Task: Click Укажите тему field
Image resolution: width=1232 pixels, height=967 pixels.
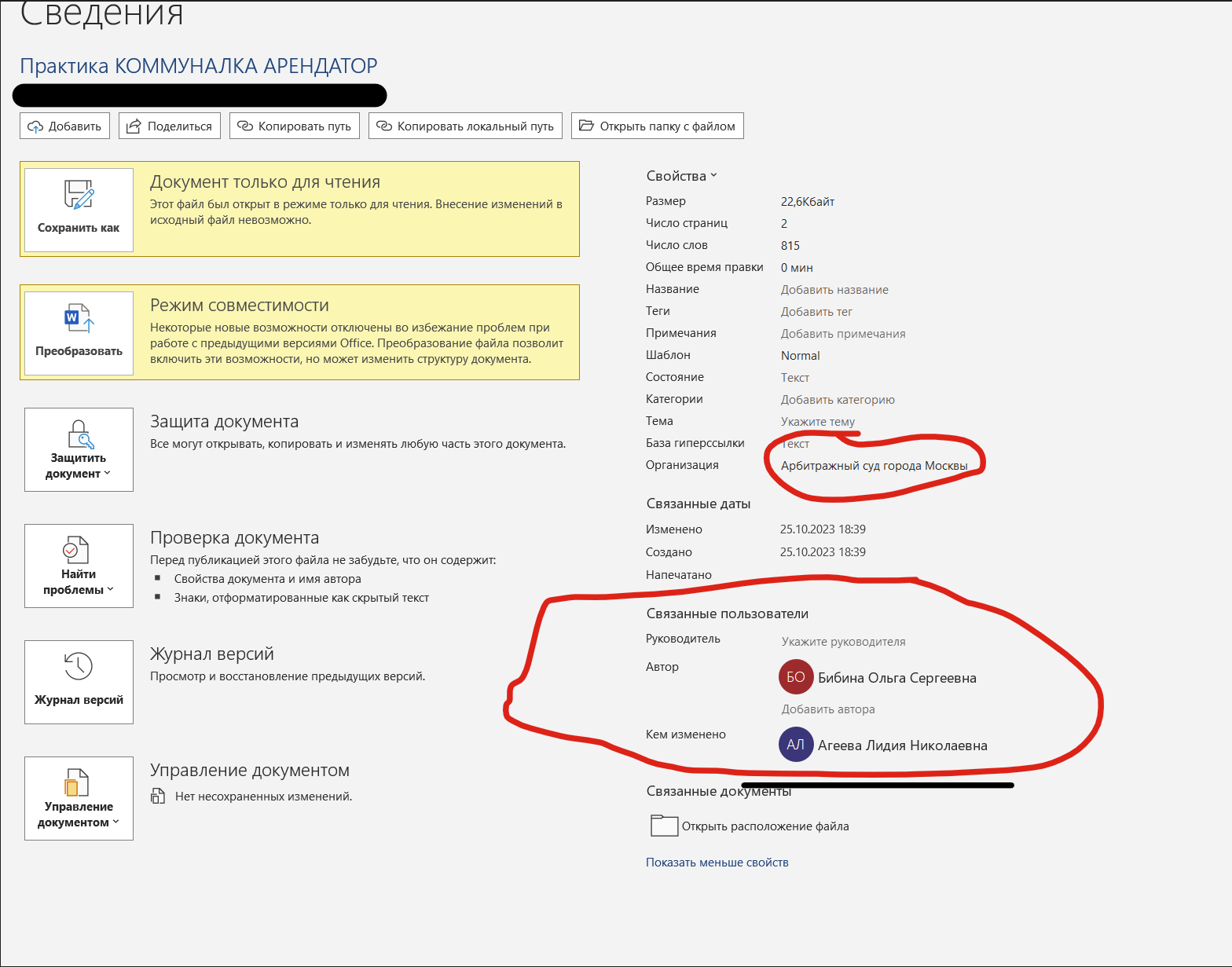Action: tap(818, 422)
